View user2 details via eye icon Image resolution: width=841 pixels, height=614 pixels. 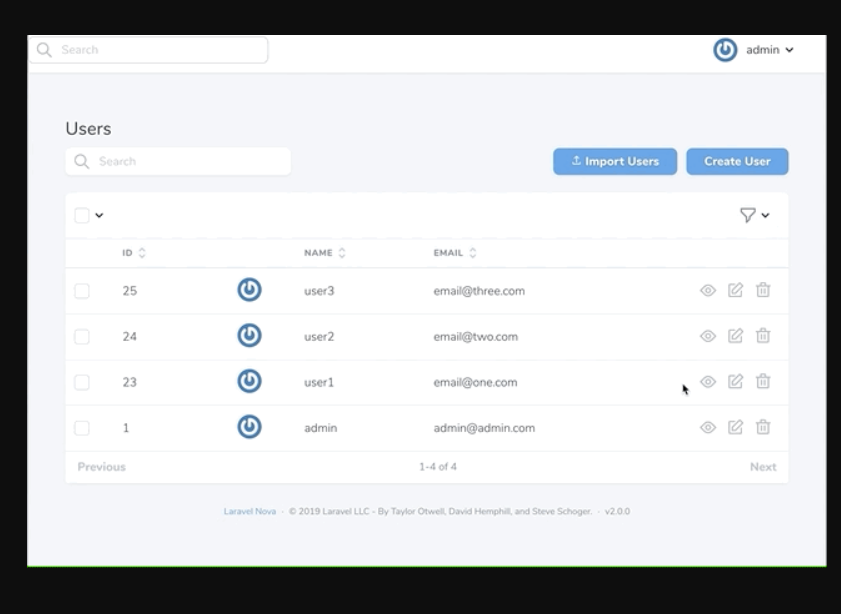point(708,336)
